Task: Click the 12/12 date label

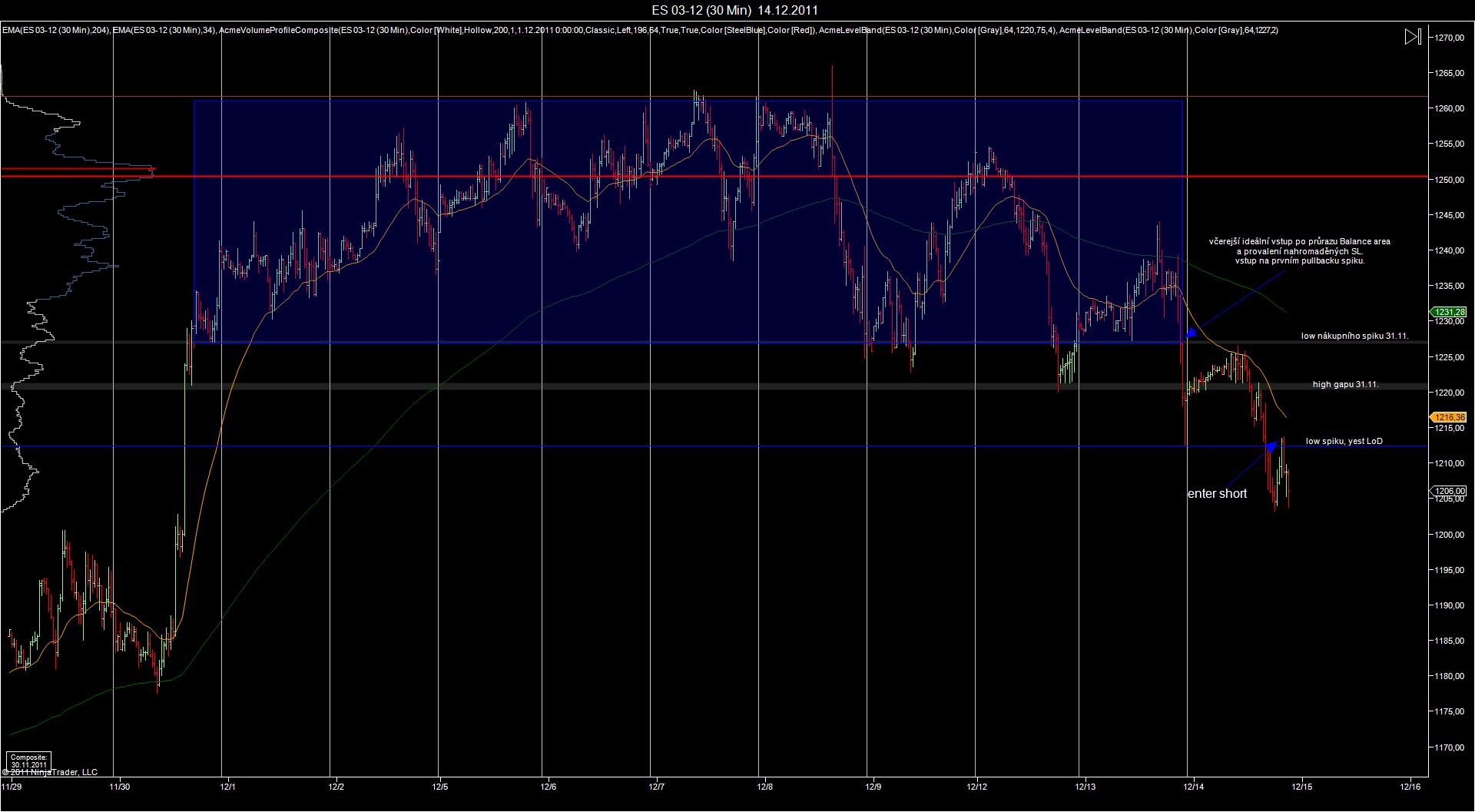Action: pyautogui.click(x=977, y=787)
